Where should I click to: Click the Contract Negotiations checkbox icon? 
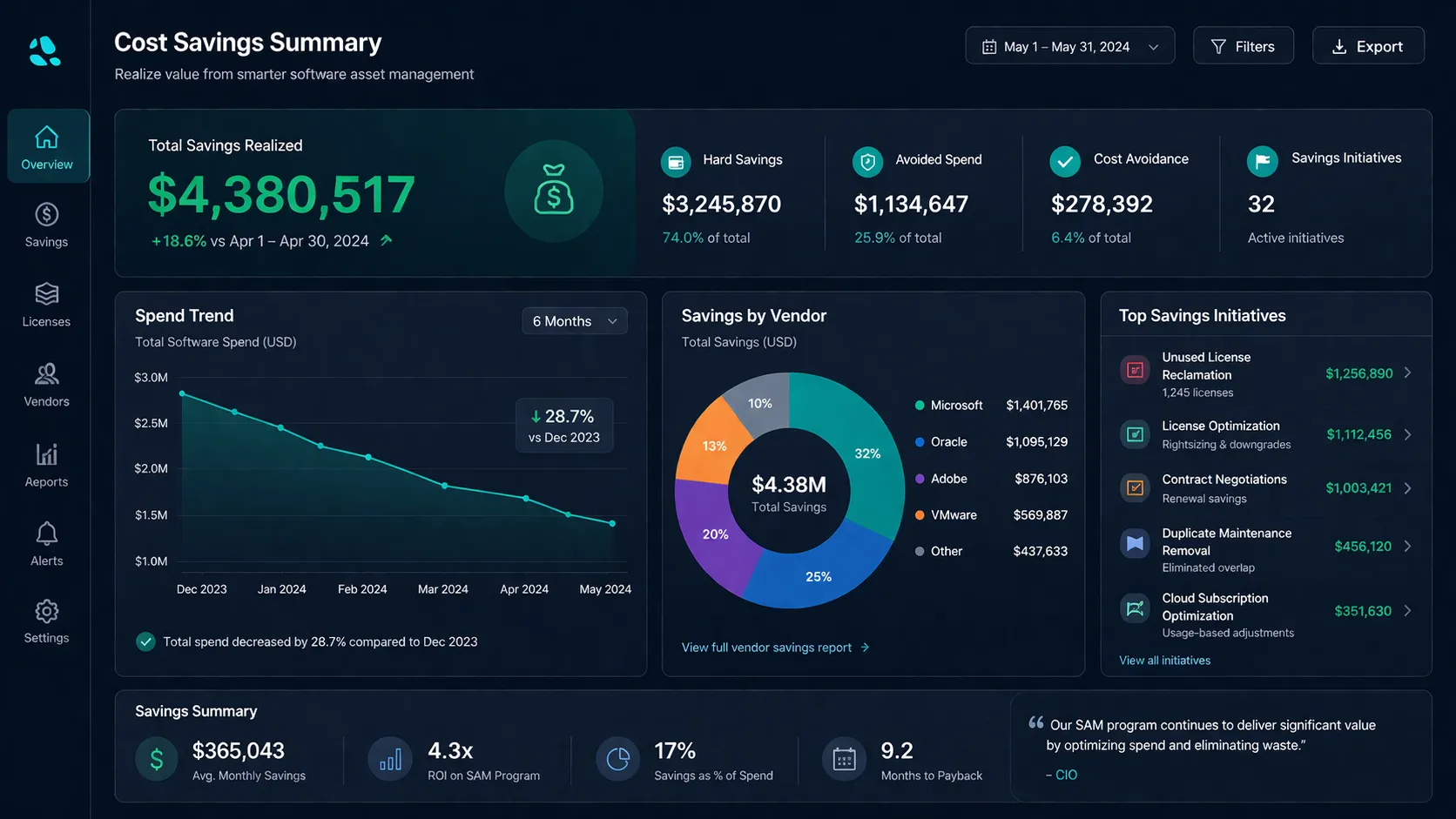tap(1135, 488)
